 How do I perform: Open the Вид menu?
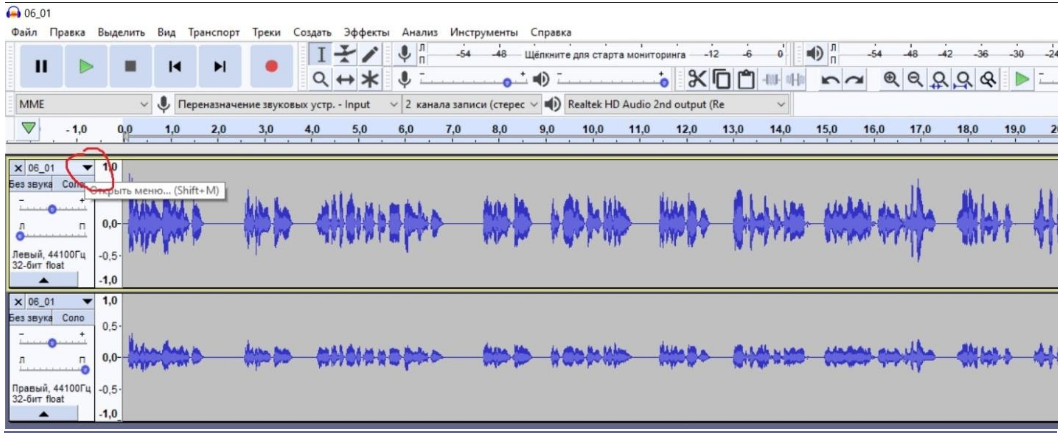166,32
